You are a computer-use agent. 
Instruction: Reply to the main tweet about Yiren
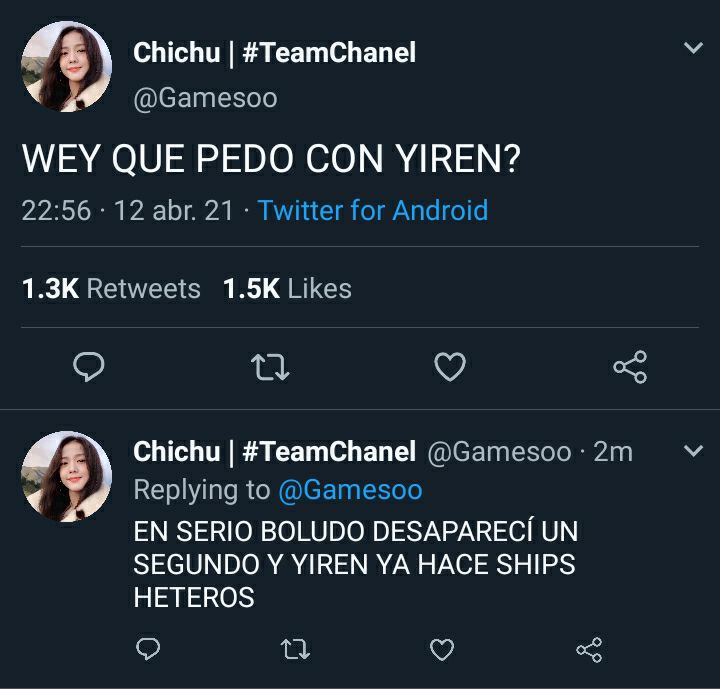point(89,367)
